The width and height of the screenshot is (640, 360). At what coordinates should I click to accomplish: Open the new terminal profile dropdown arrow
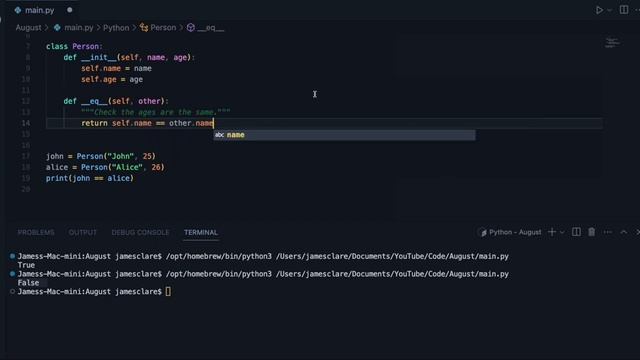[562, 232]
